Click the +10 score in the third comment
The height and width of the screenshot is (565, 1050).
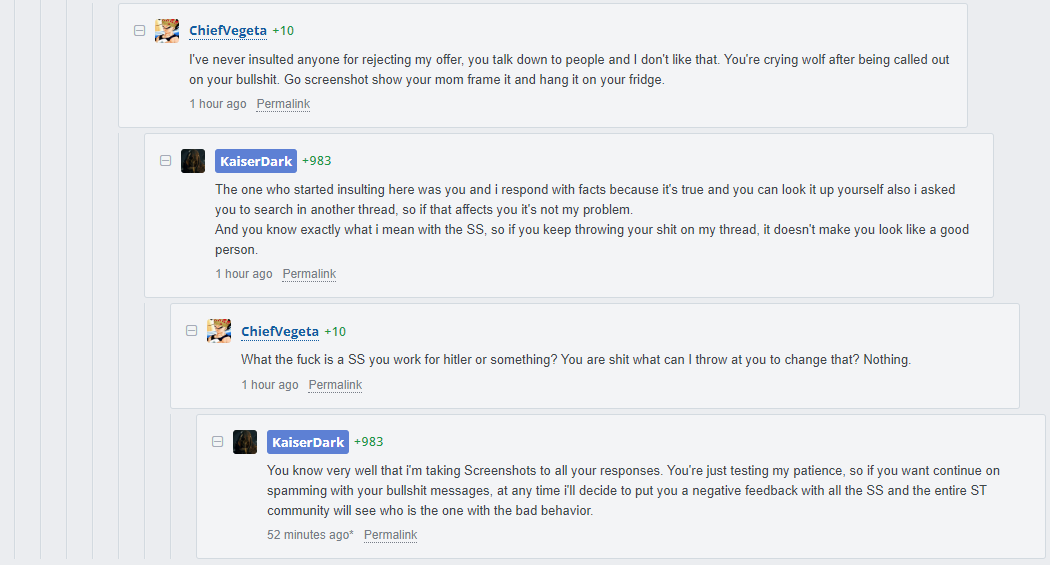[335, 331]
